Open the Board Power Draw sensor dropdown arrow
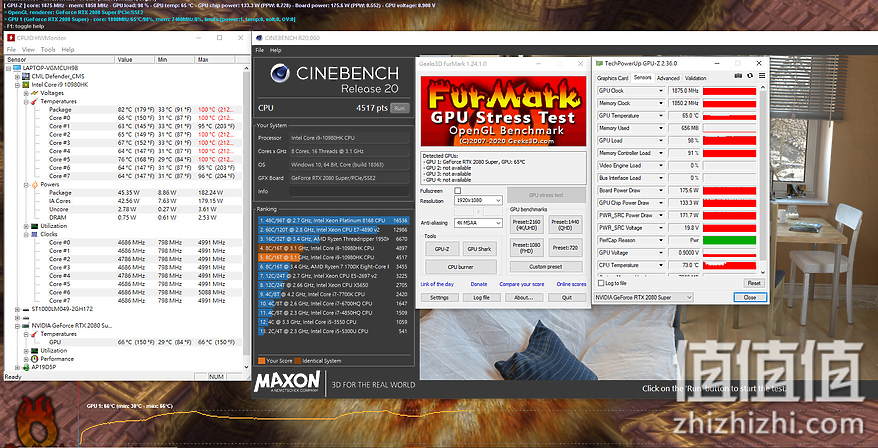 click(x=661, y=190)
